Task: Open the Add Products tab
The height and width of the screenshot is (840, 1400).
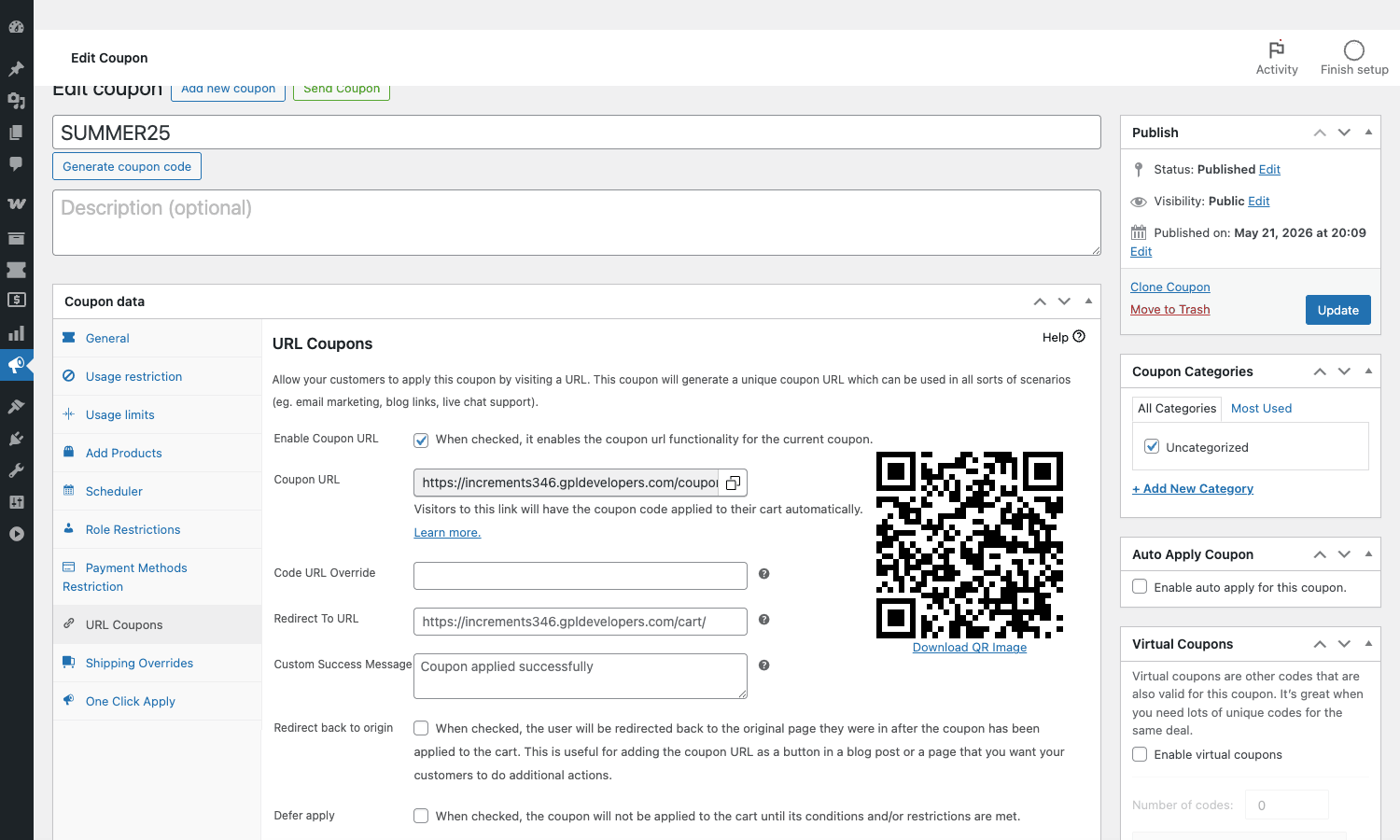Action: pyautogui.click(x=157, y=453)
